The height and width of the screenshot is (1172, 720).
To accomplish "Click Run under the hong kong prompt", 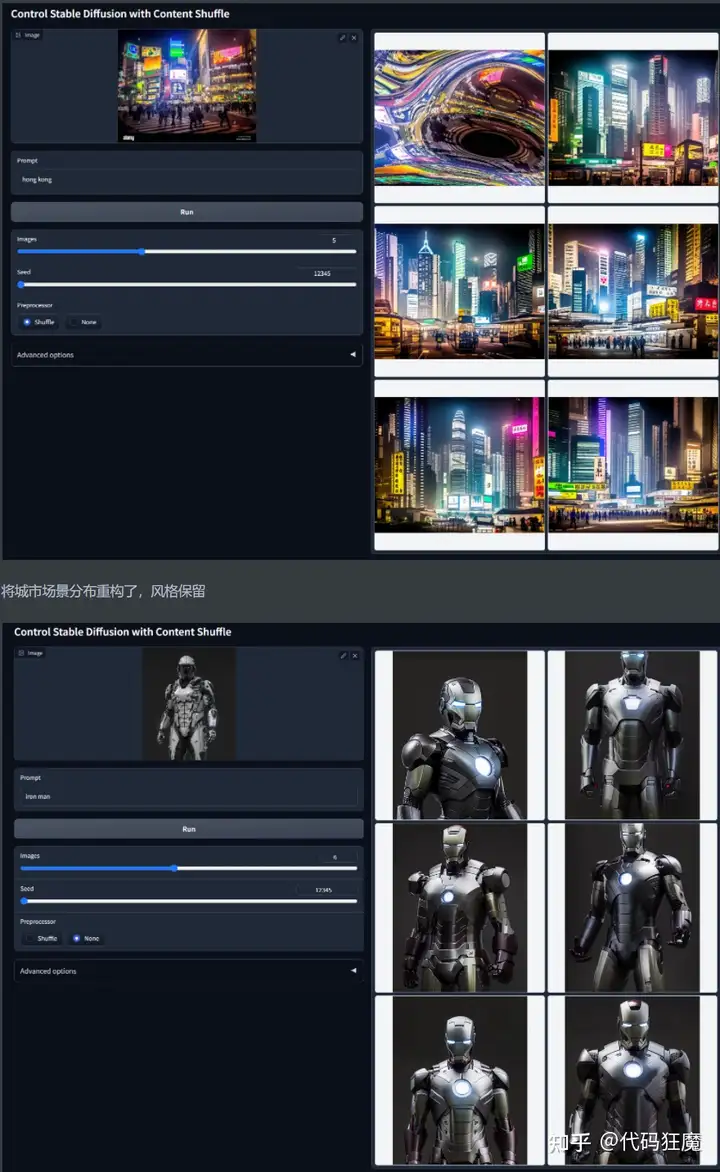I will (187, 212).
